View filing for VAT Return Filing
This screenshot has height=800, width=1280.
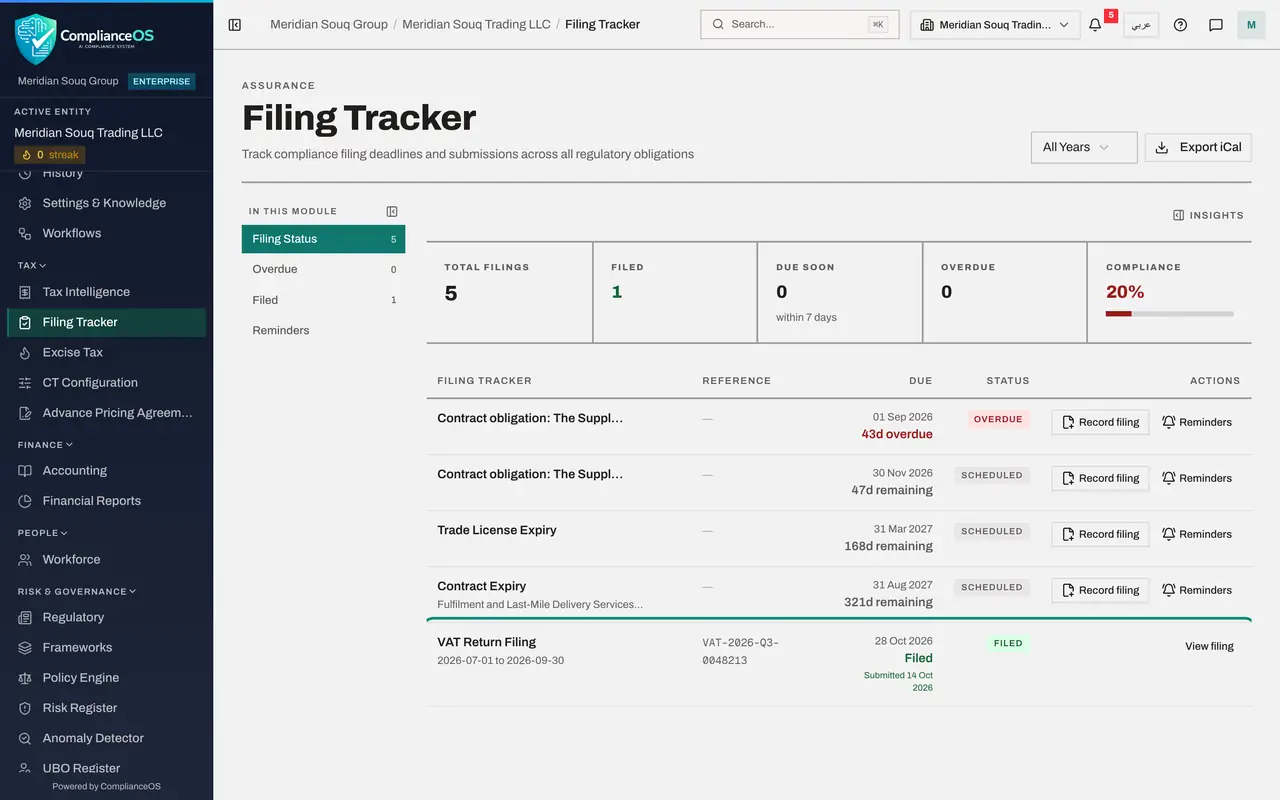(1209, 646)
